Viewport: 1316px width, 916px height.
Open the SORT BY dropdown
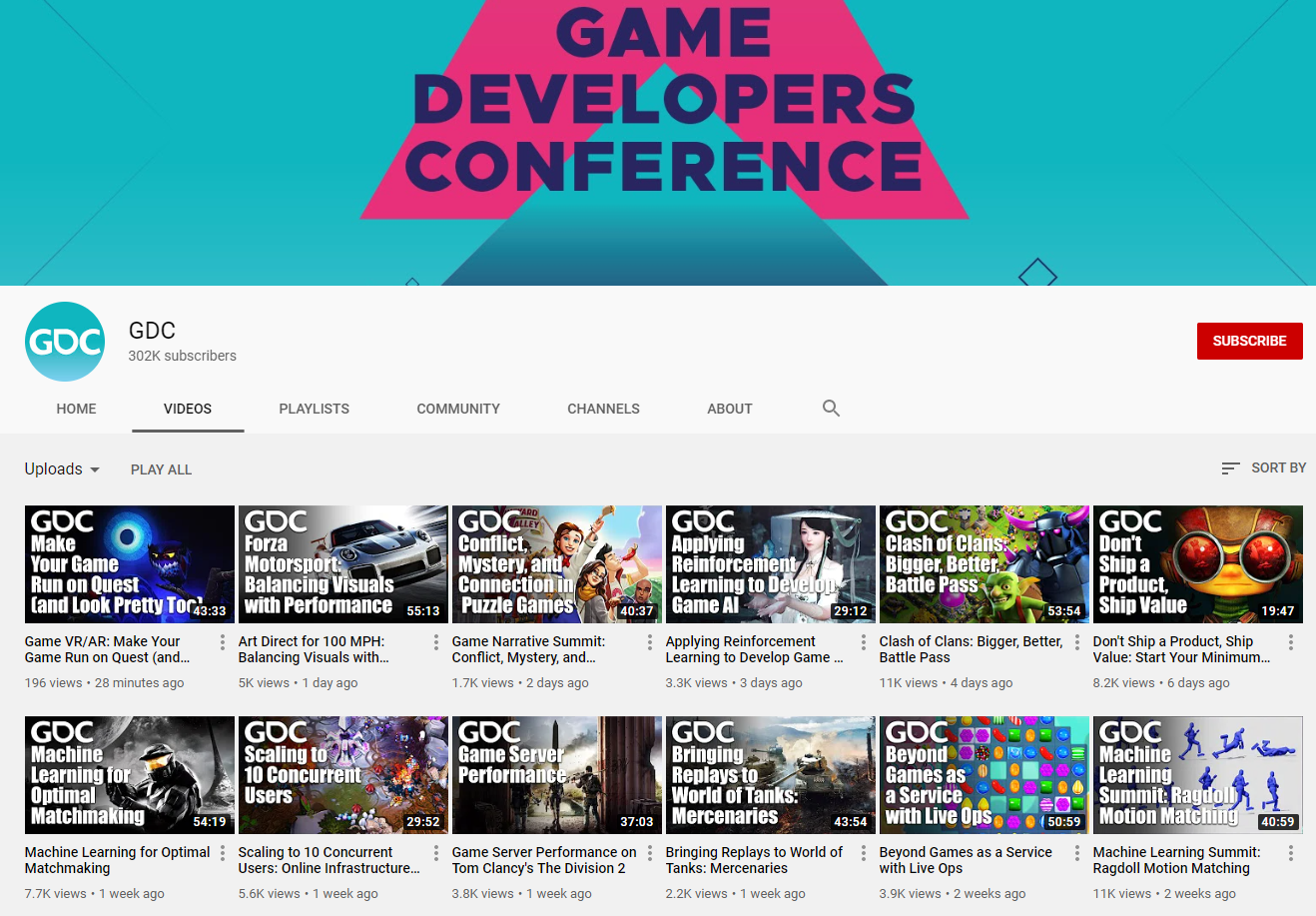(x=1264, y=467)
